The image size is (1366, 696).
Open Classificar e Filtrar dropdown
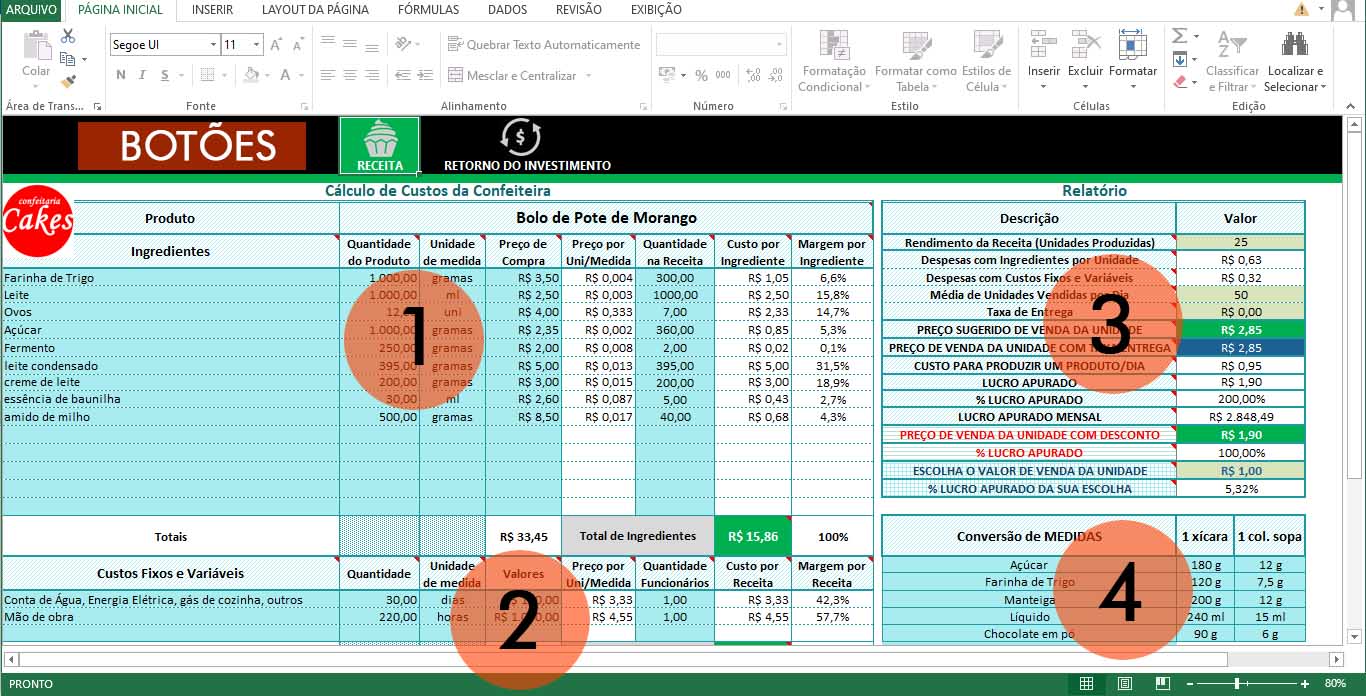coord(1232,60)
